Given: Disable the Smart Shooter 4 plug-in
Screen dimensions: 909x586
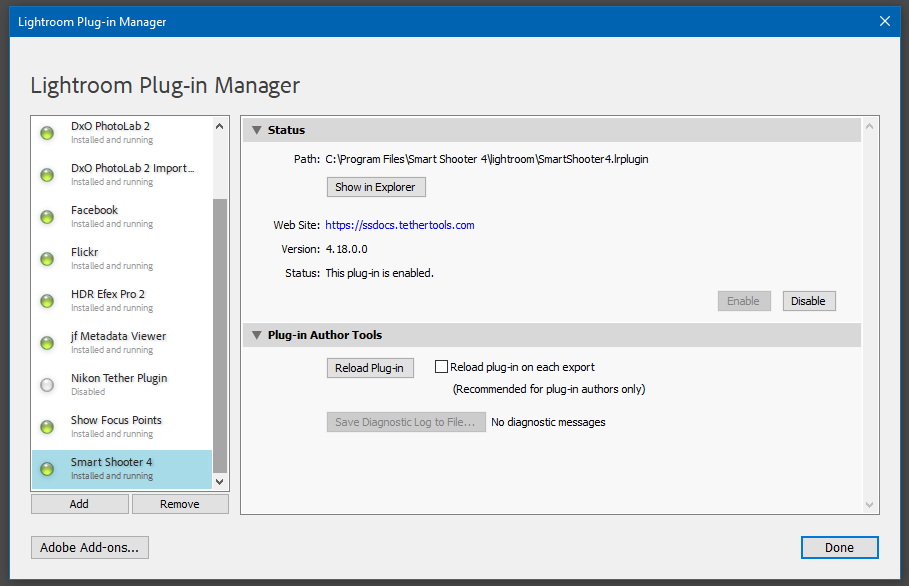Looking at the screenshot, I should tap(809, 301).
